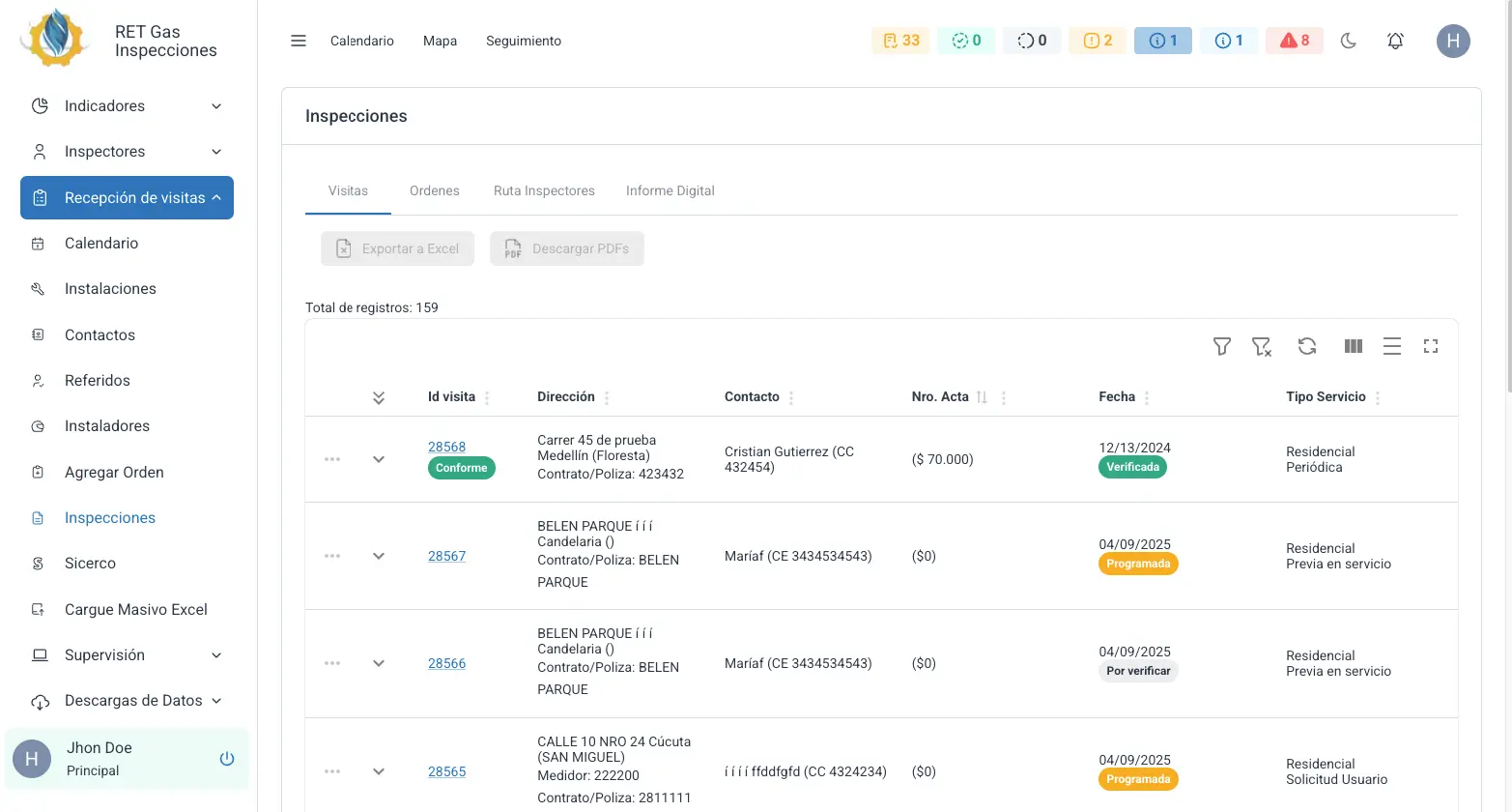
Task: Switch to Ruta Inspectores tab
Action: [544, 190]
